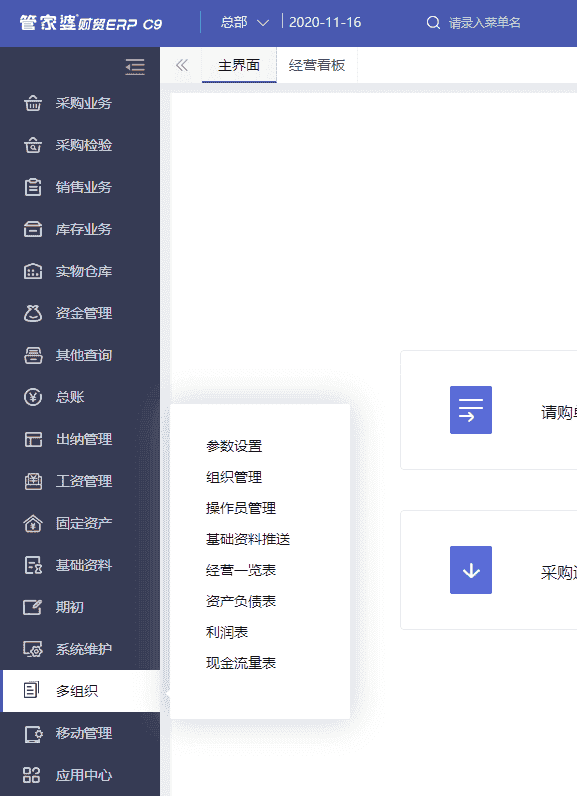Click the 采购检验 icon in sidebar

point(33,145)
